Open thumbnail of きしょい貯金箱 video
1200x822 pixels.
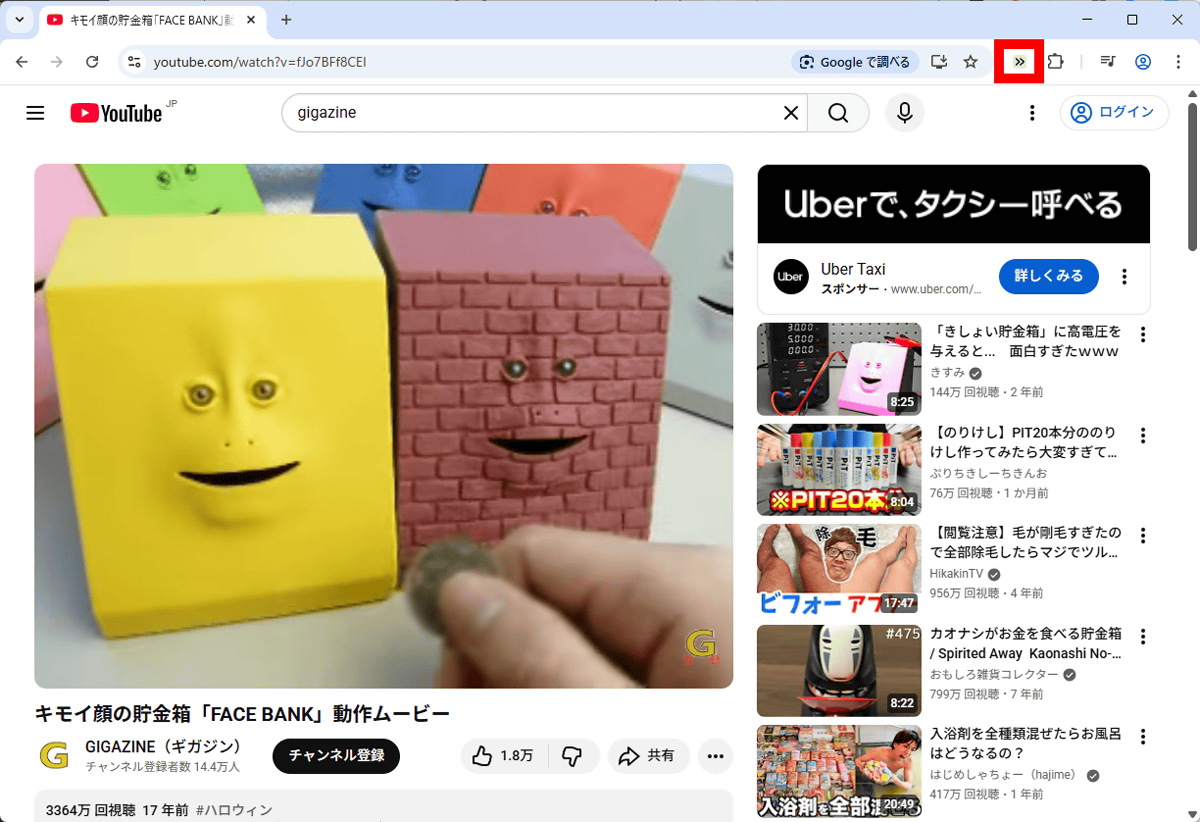point(839,369)
